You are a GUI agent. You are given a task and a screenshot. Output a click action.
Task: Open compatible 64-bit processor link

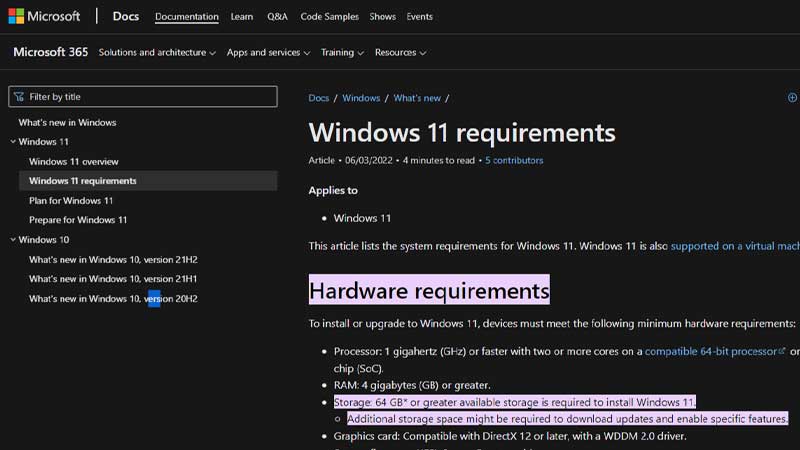pos(711,351)
